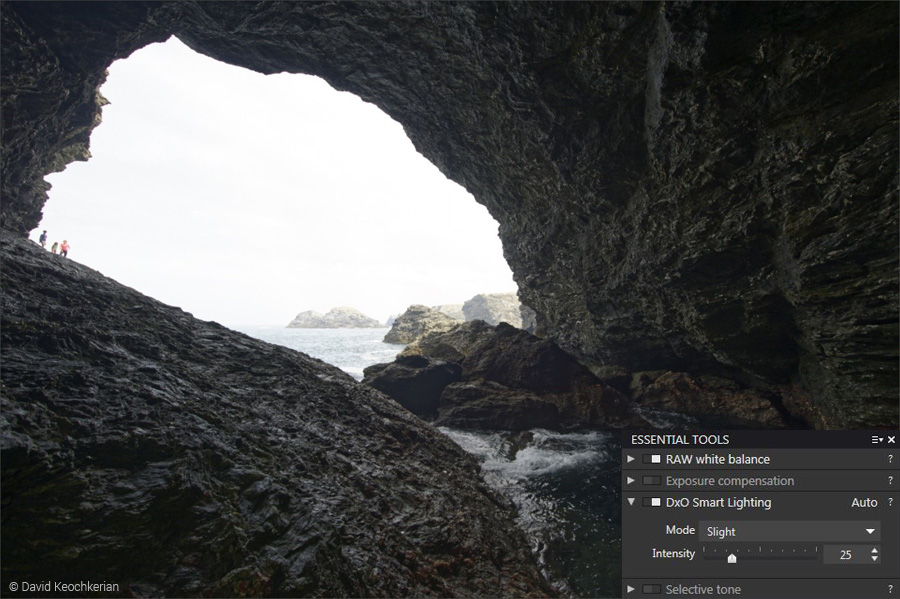Click the Intensity slider handle
The width and height of the screenshot is (900, 599).
pos(732,558)
